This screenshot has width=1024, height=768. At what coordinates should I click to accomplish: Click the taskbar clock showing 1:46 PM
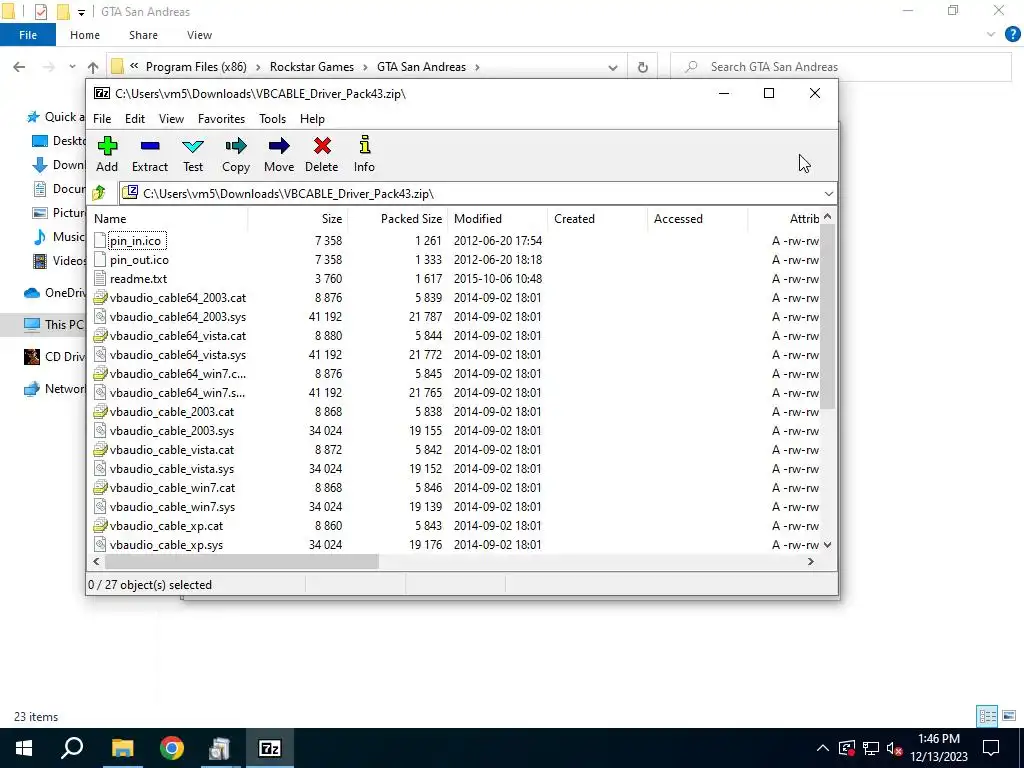938,748
